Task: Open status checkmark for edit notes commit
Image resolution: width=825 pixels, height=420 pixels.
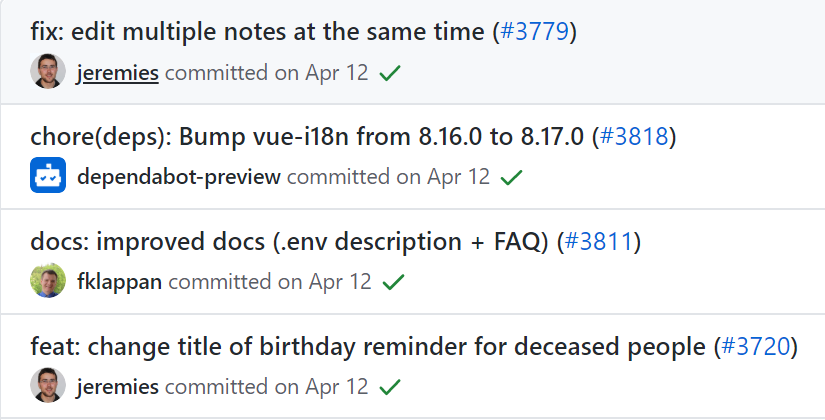Action: pyautogui.click(x=391, y=73)
